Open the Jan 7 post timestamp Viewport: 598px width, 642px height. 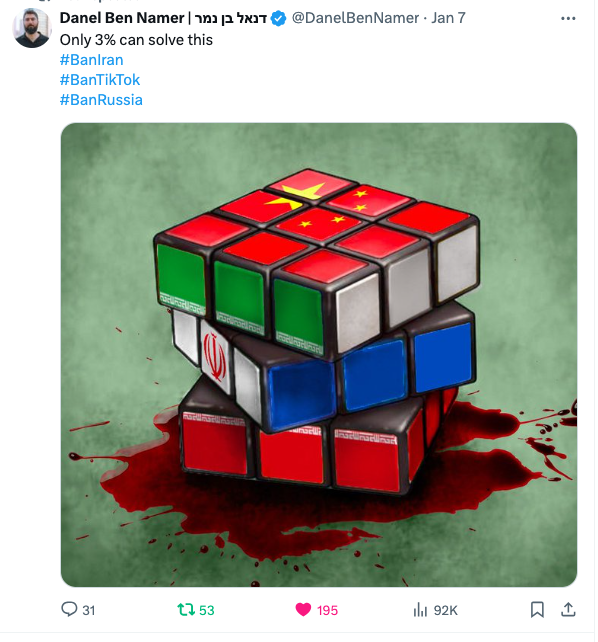click(x=448, y=18)
